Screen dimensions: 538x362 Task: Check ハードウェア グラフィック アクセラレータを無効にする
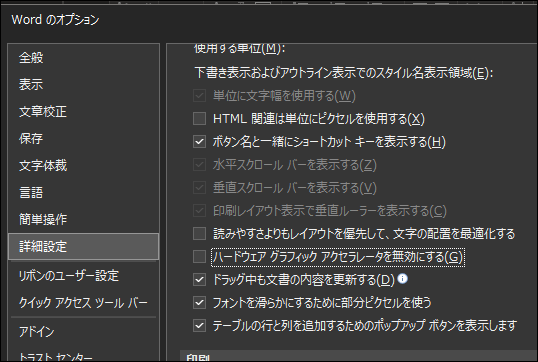(x=199, y=257)
